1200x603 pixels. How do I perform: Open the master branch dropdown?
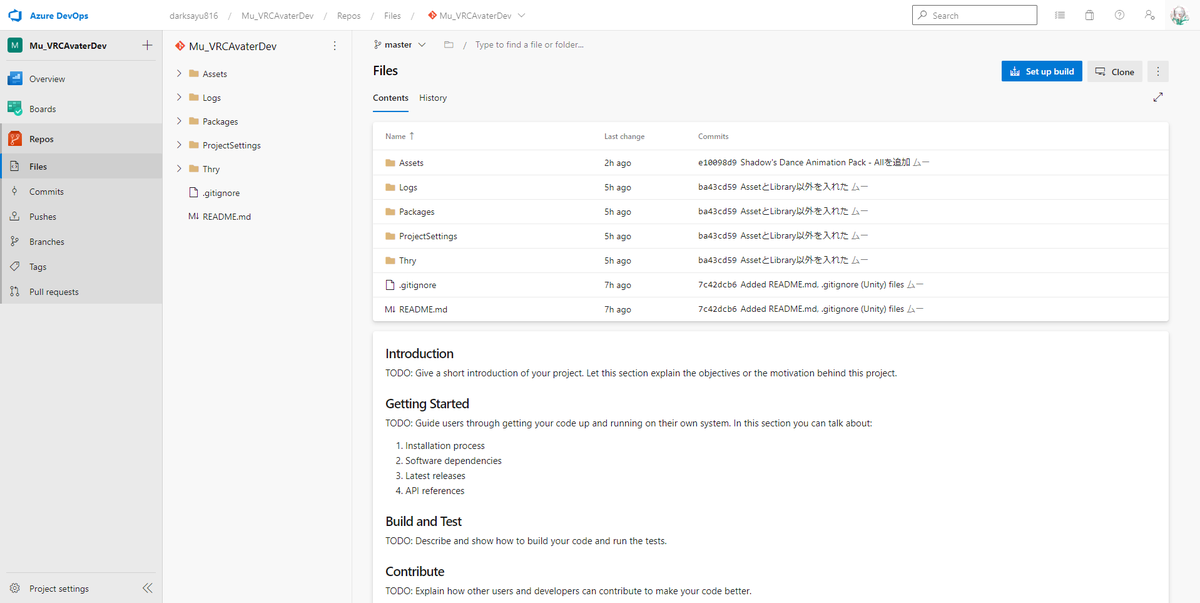point(399,45)
